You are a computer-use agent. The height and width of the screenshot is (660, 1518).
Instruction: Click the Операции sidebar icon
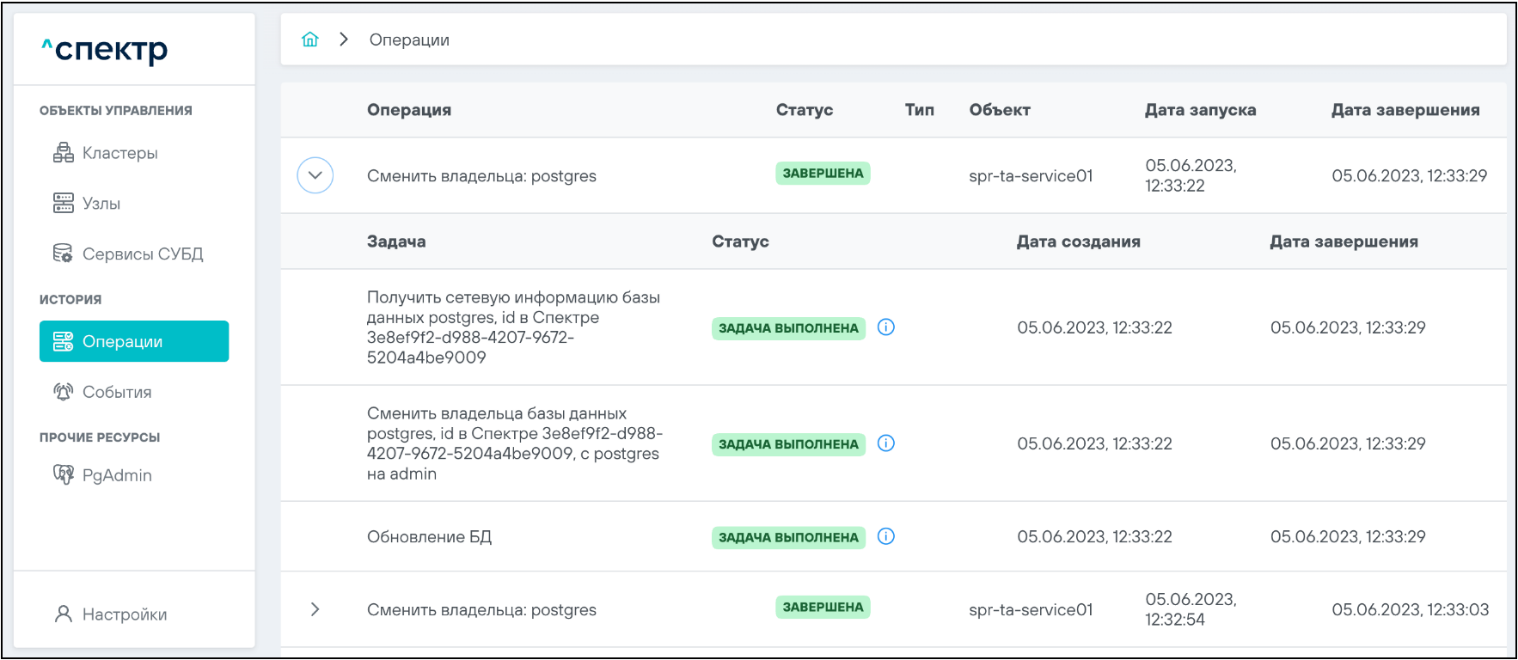[63, 342]
